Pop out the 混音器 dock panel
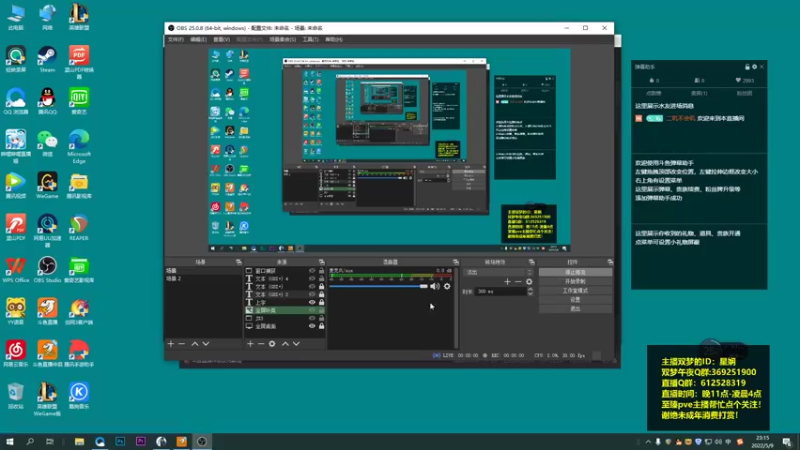This screenshot has width=800, height=450. click(456, 262)
